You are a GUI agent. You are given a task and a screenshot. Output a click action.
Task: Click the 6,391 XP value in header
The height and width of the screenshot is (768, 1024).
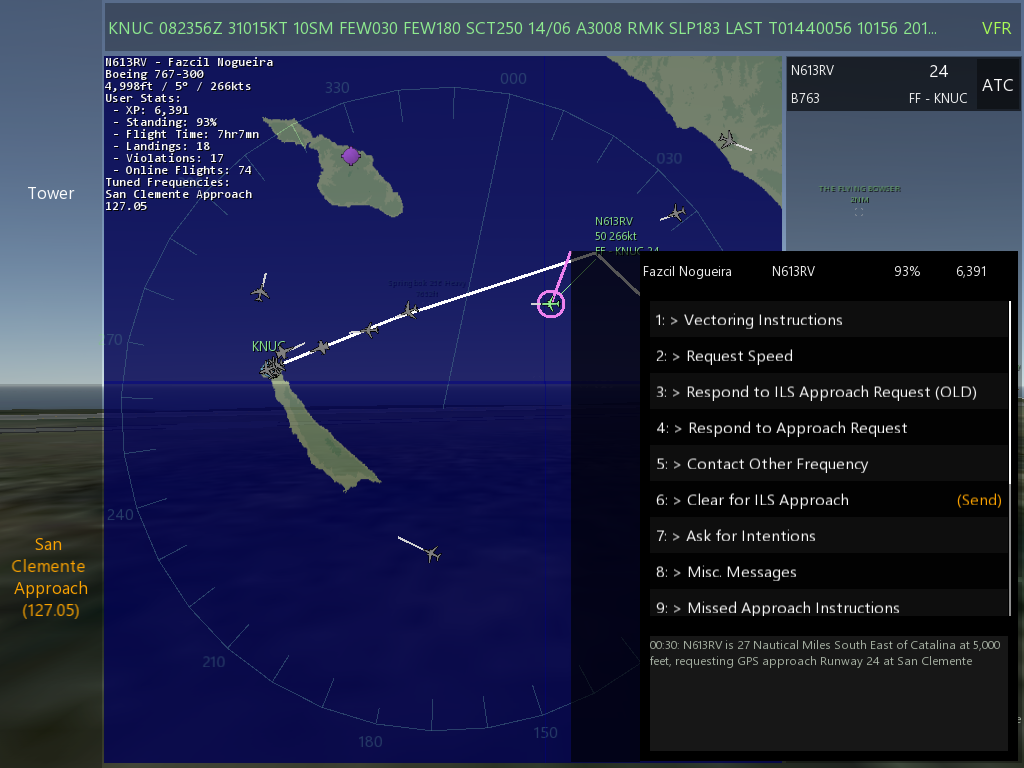pos(971,271)
